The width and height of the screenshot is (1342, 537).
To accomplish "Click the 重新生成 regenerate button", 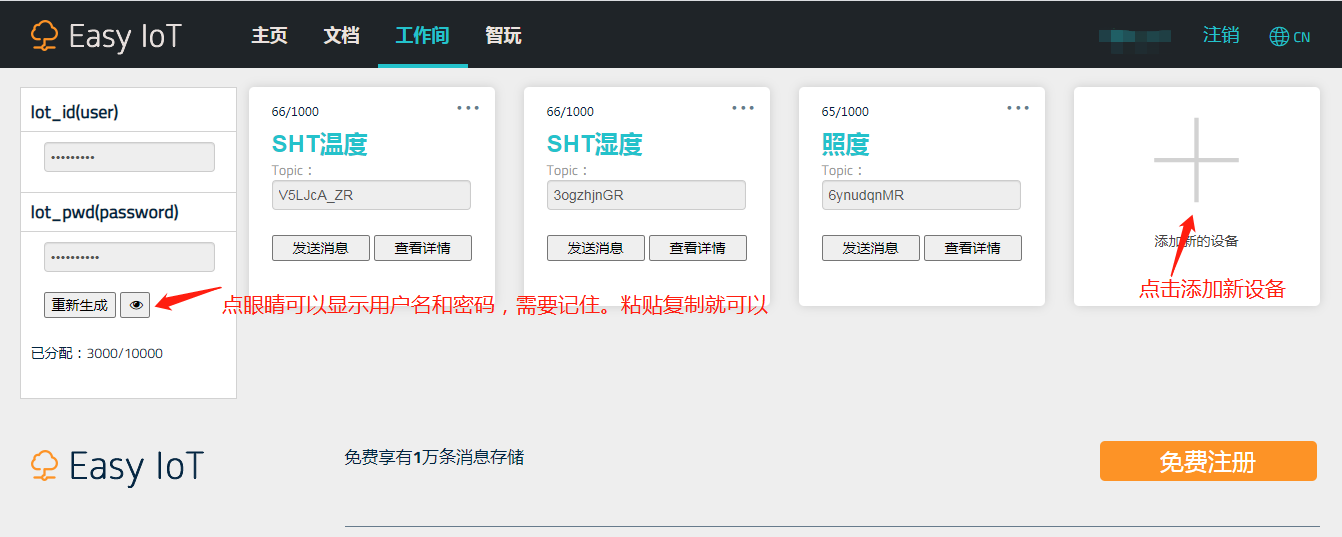I will tap(80, 305).
